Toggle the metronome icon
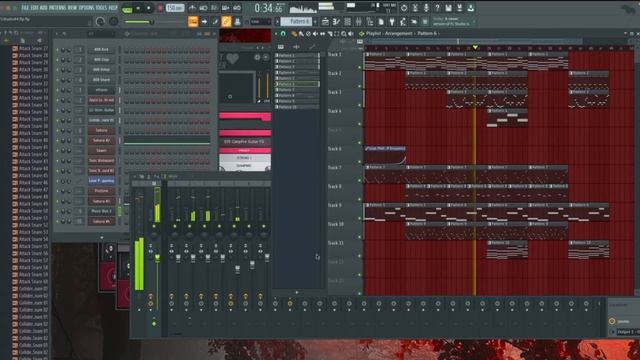Viewport: 640px width, 360px height. pyautogui.click(x=192, y=8)
